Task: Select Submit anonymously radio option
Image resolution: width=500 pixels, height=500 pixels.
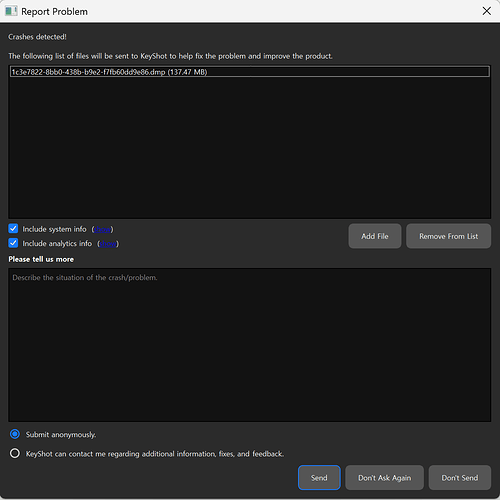Action: (15, 434)
